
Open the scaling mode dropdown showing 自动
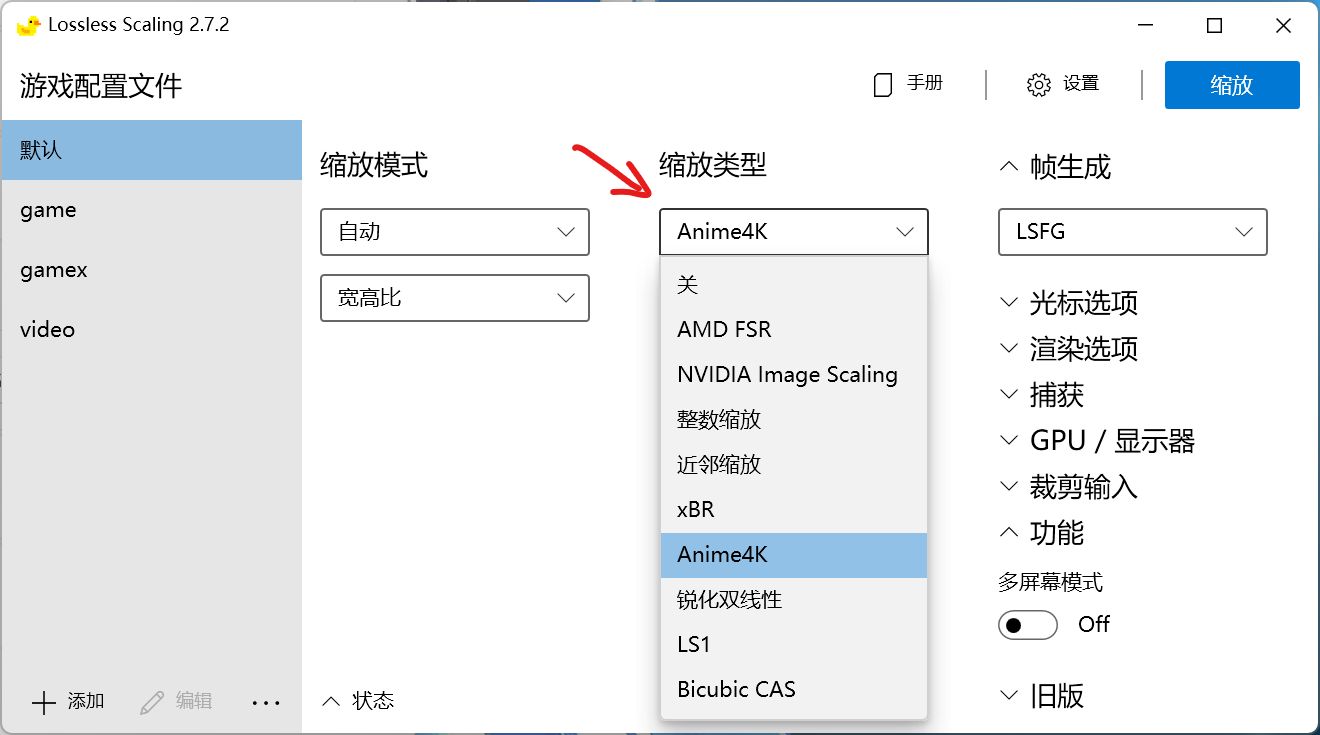tap(455, 232)
